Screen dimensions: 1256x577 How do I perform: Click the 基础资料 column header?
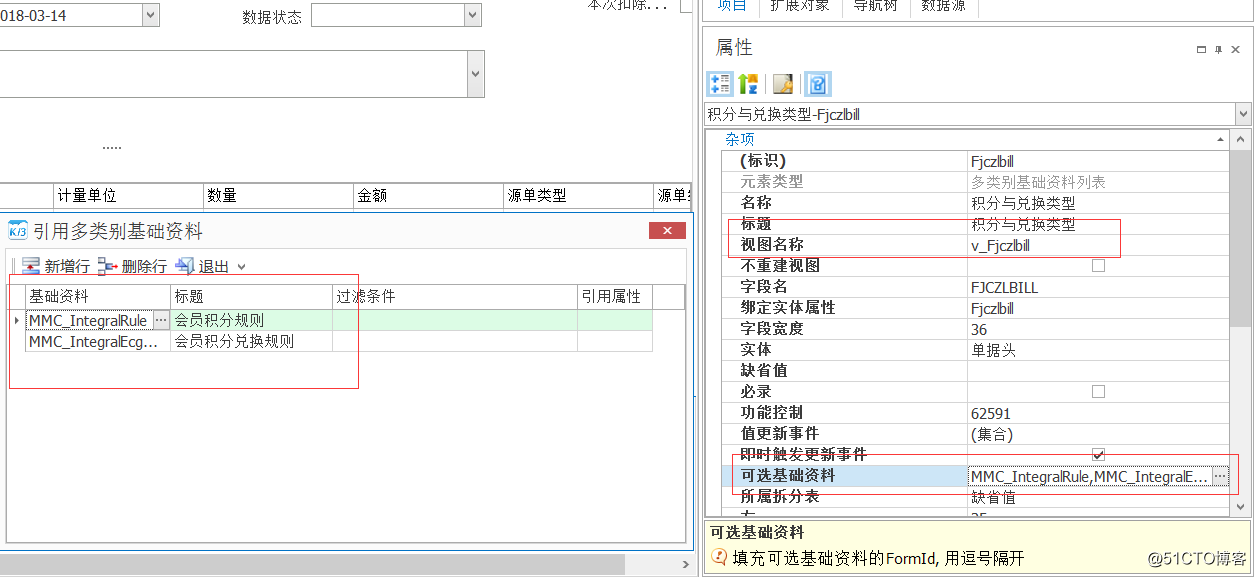(98, 296)
